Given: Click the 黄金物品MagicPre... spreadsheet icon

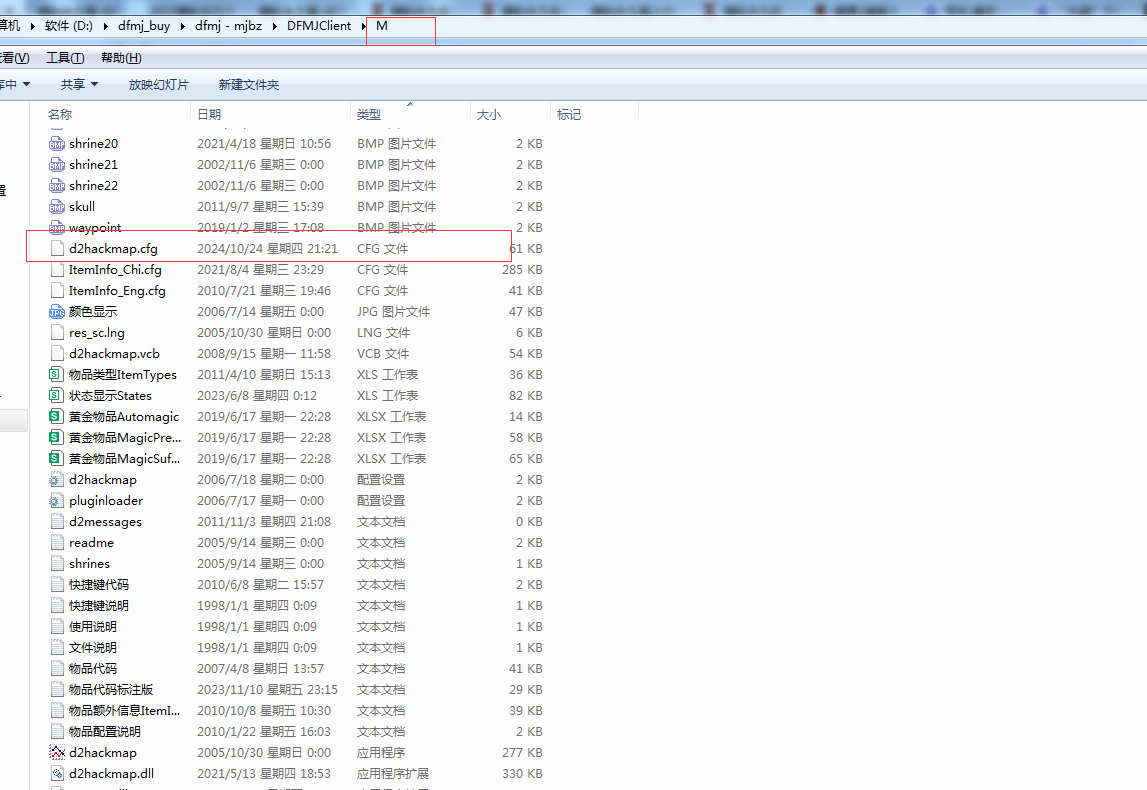Looking at the screenshot, I should (56, 437).
